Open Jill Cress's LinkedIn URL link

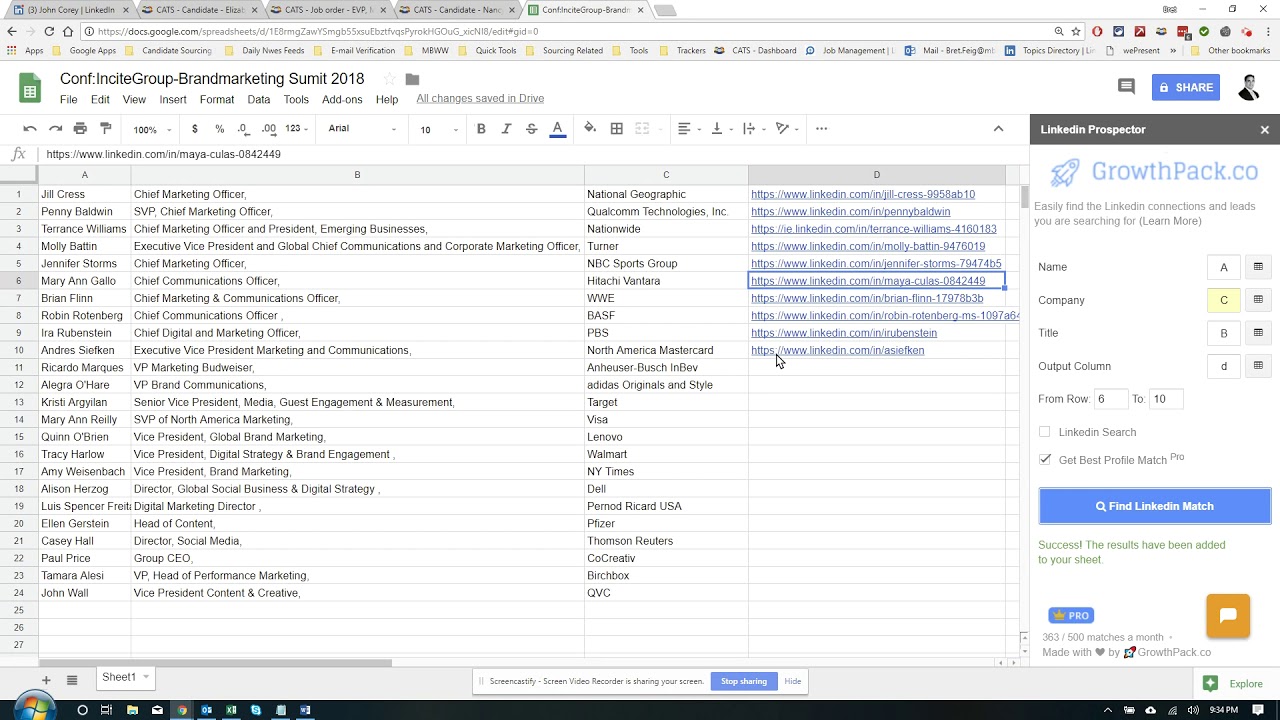point(863,194)
